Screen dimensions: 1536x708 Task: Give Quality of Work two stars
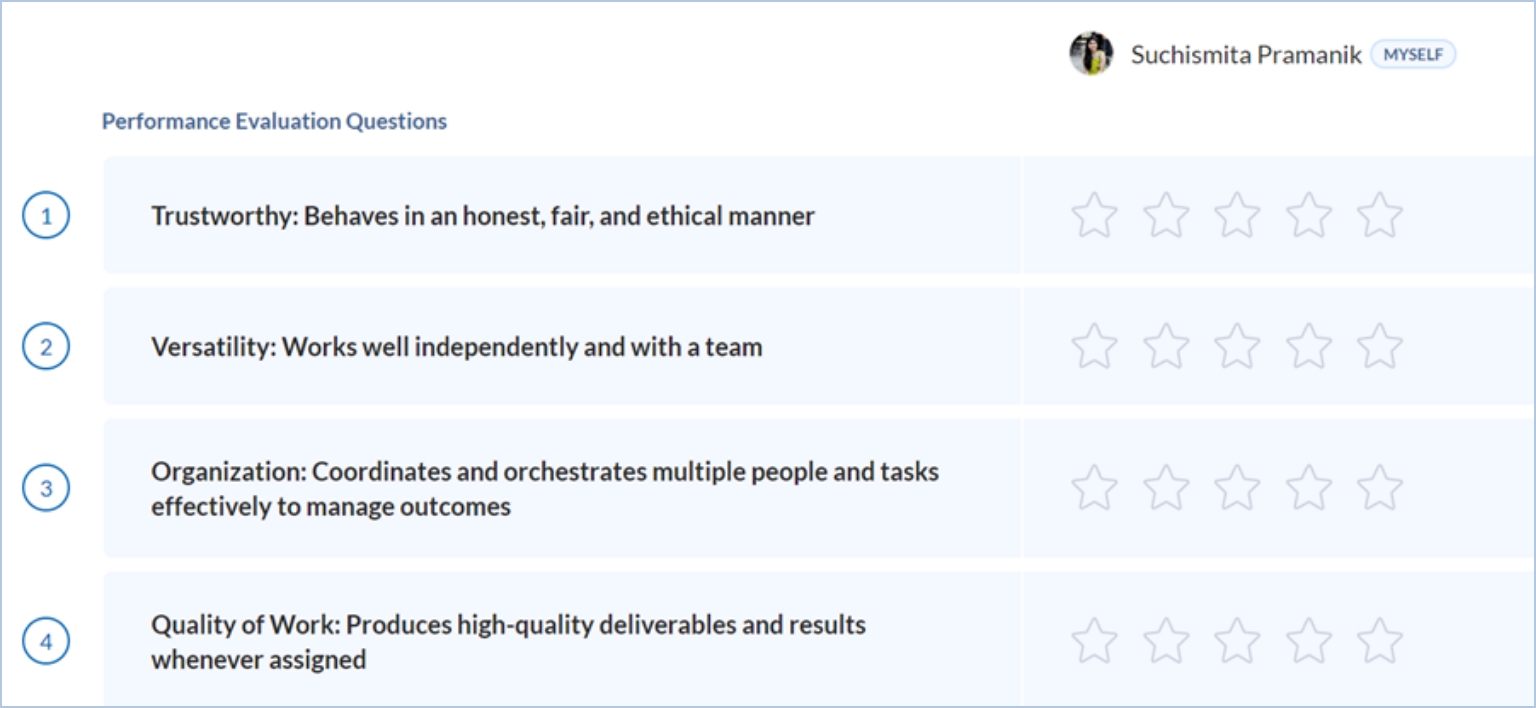pyautogui.click(x=1166, y=641)
